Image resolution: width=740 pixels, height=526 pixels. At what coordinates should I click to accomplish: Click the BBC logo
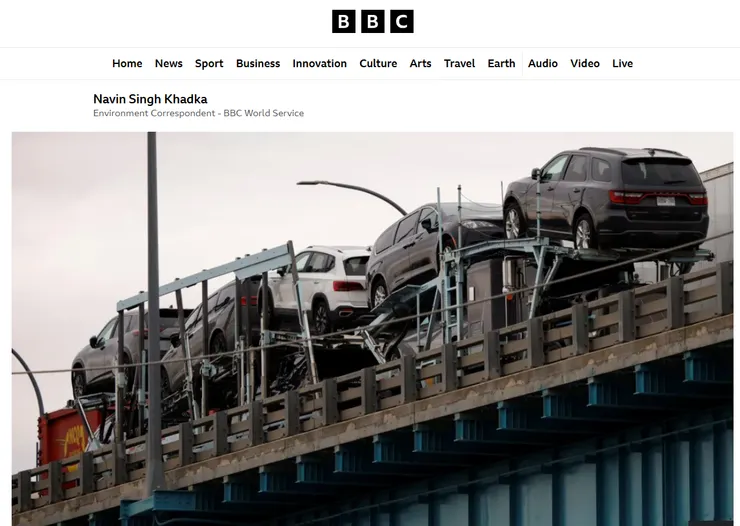click(372, 22)
